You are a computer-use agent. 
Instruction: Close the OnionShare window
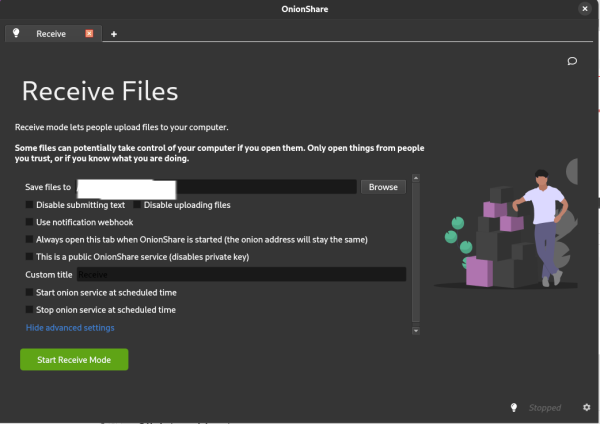(584, 8)
